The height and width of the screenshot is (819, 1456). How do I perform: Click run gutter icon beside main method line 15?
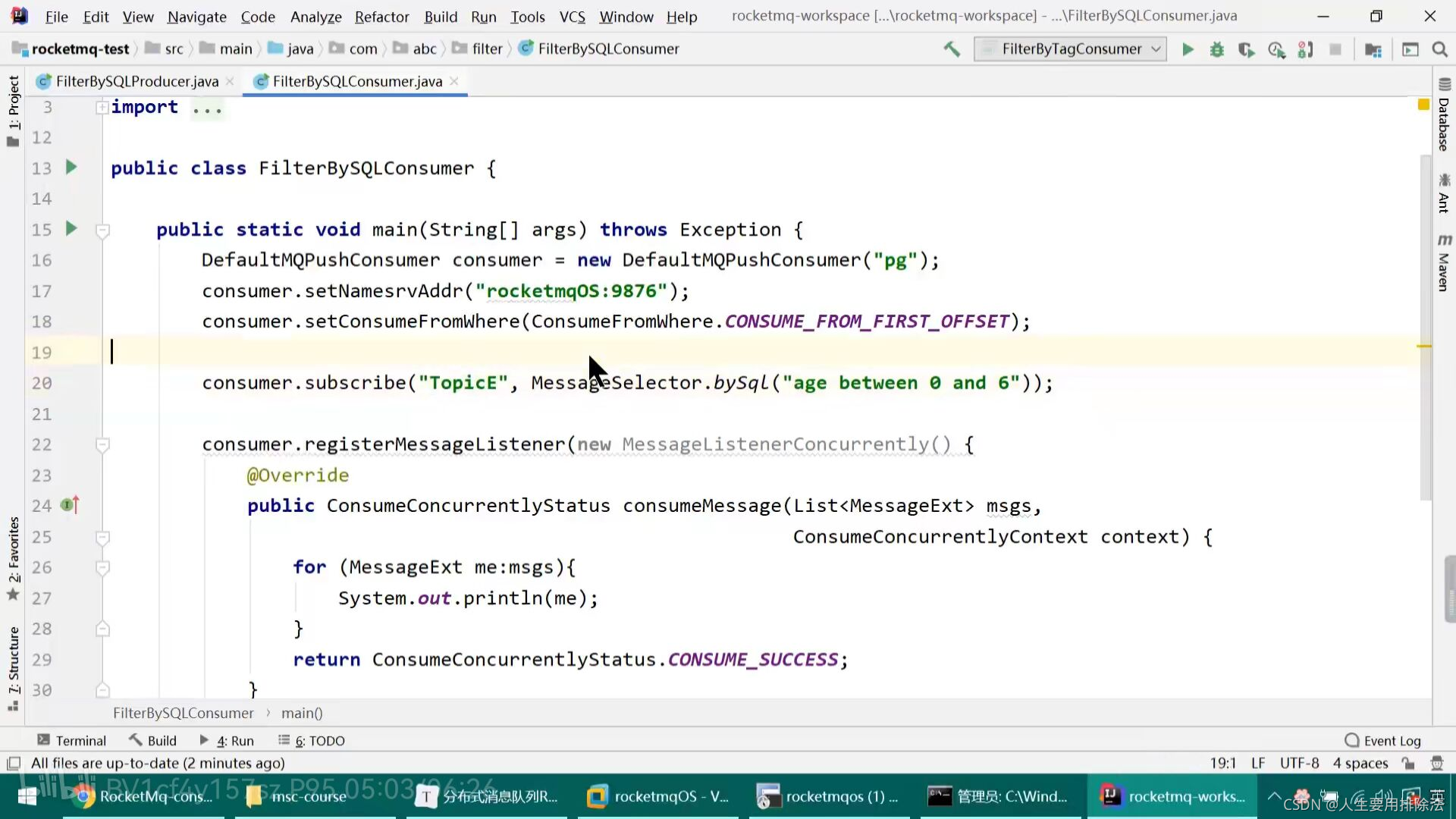click(x=71, y=228)
